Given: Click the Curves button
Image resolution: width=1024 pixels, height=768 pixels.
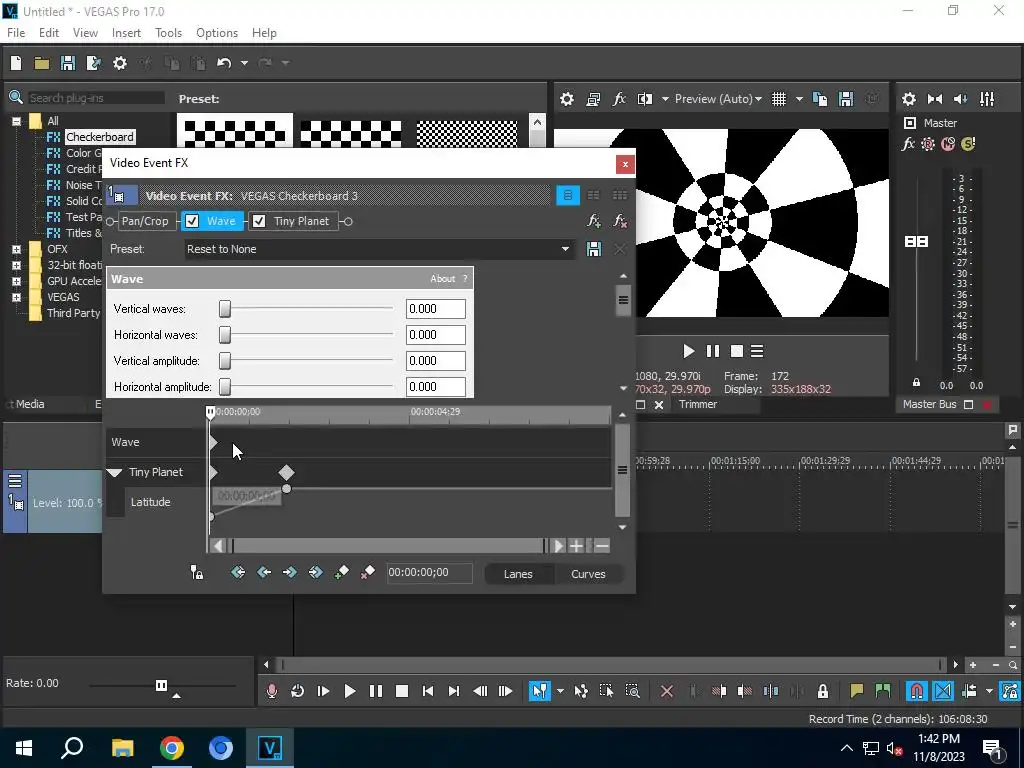Looking at the screenshot, I should (x=588, y=574).
